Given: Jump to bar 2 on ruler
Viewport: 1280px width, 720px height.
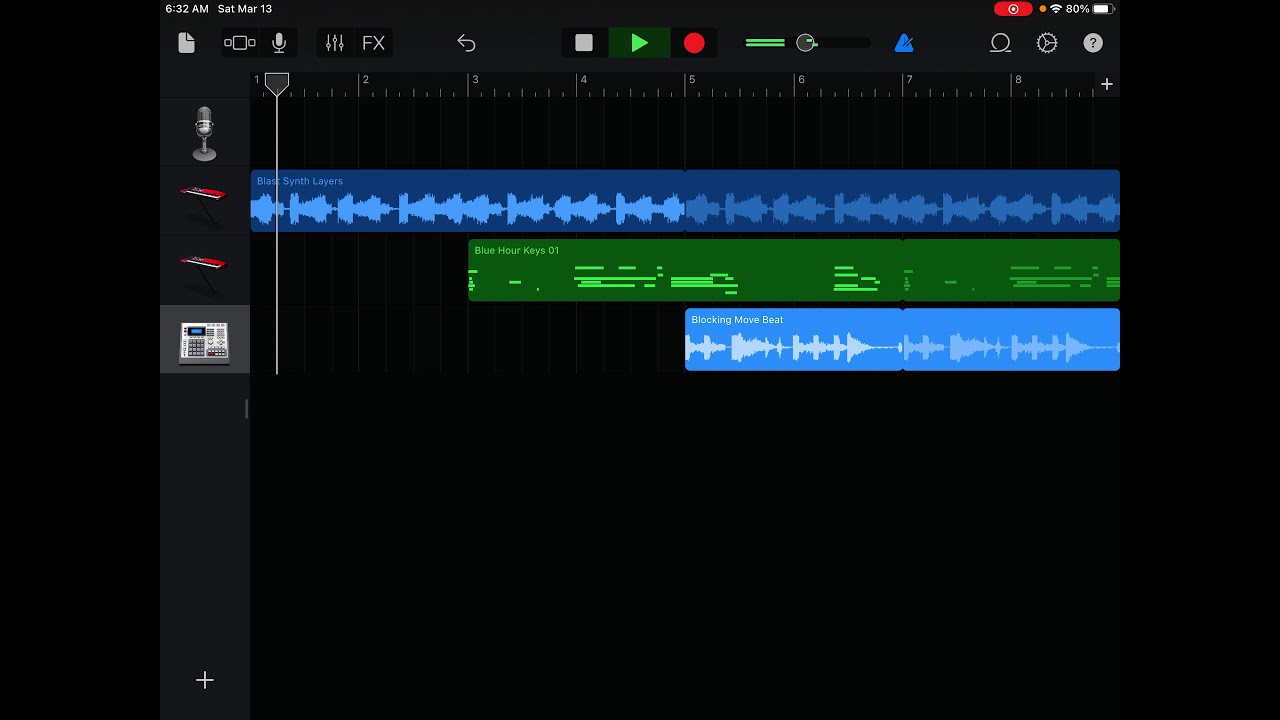Looking at the screenshot, I should click(366, 80).
